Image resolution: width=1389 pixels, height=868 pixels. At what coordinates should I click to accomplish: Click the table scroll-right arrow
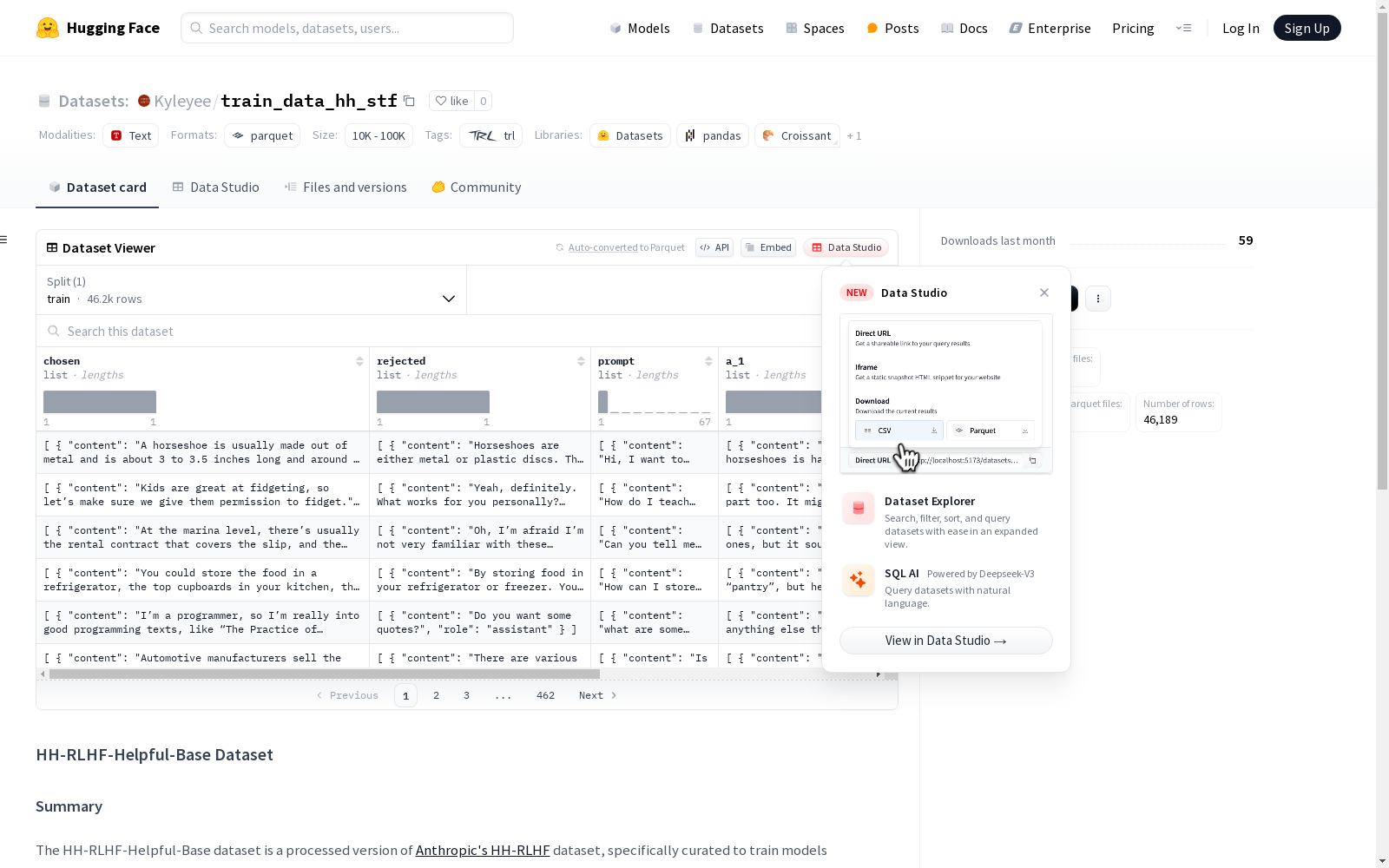[879, 674]
